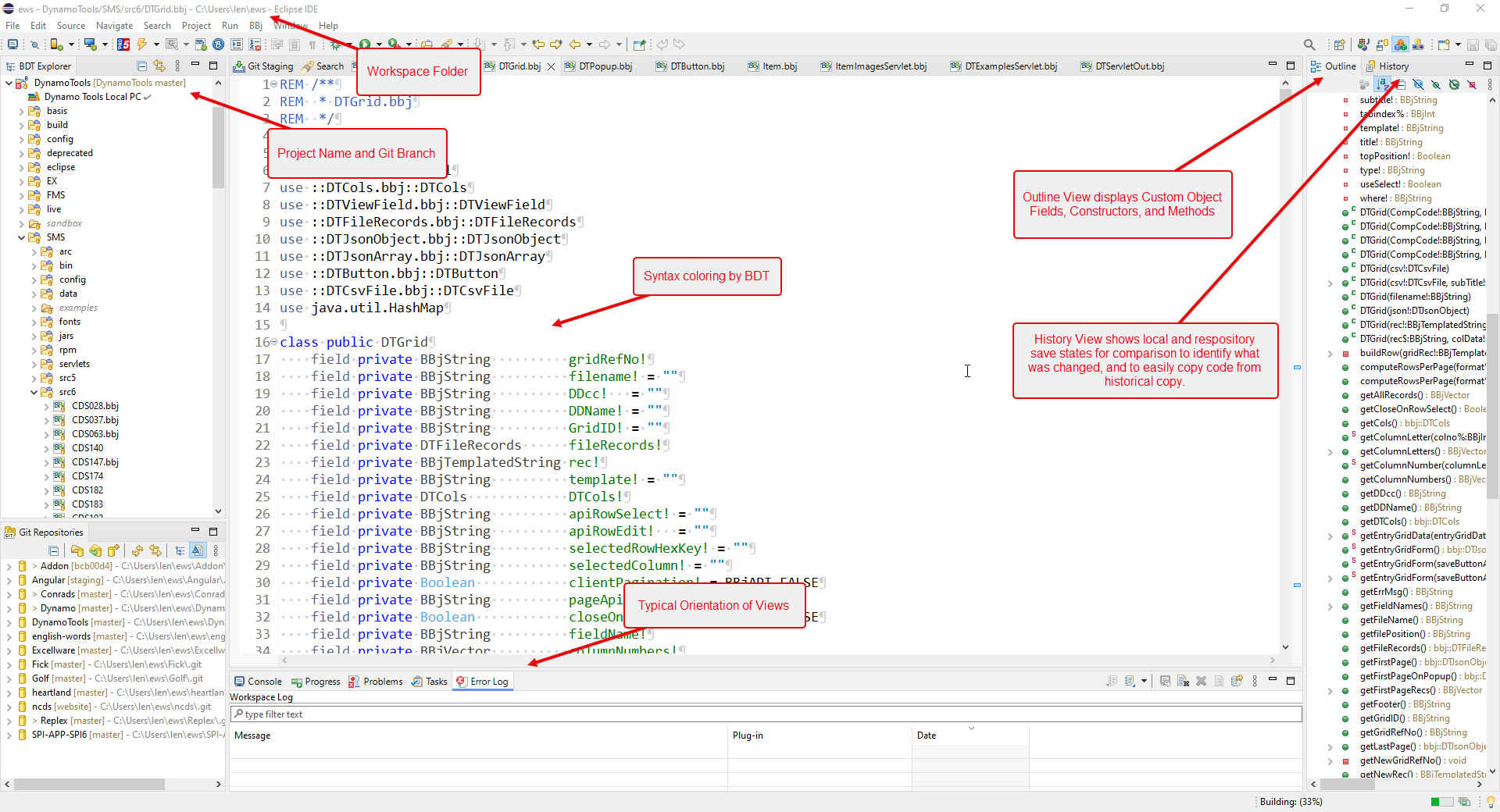Collapse the src6 folder in BDT Explorer
Image resolution: width=1500 pixels, height=812 pixels.
click(34, 392)
